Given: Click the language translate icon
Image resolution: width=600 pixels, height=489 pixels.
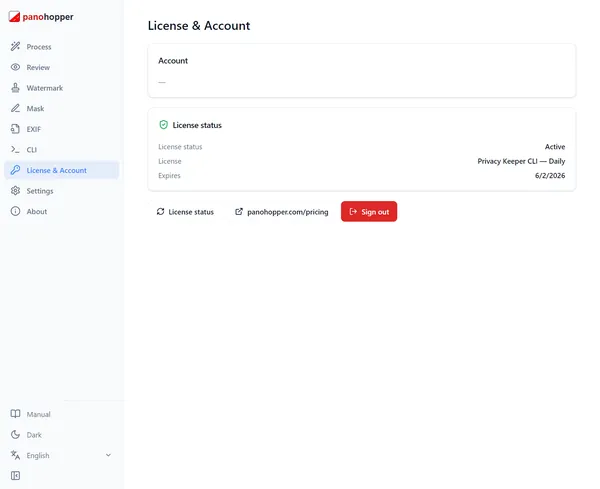Looking at the screenshot, I should click(x=15, y=455).
